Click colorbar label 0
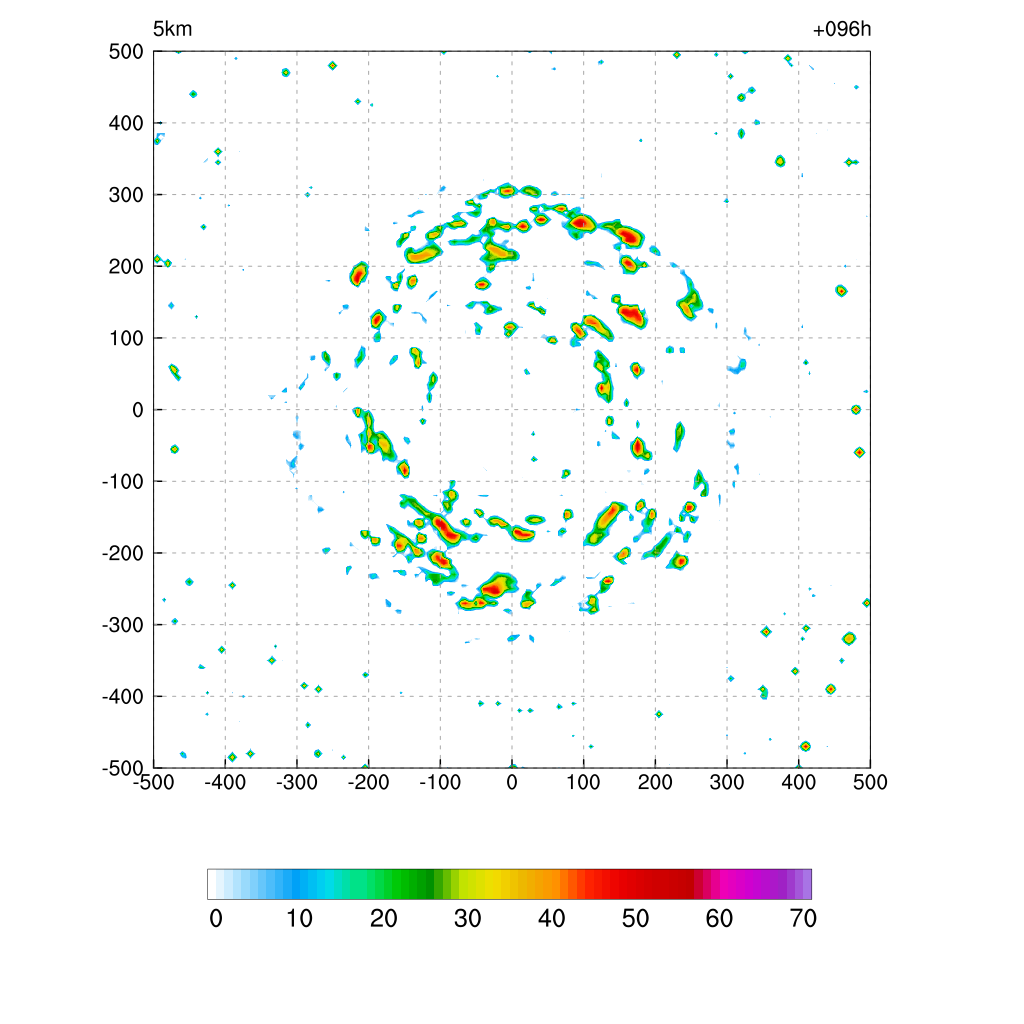 [216, 919]
